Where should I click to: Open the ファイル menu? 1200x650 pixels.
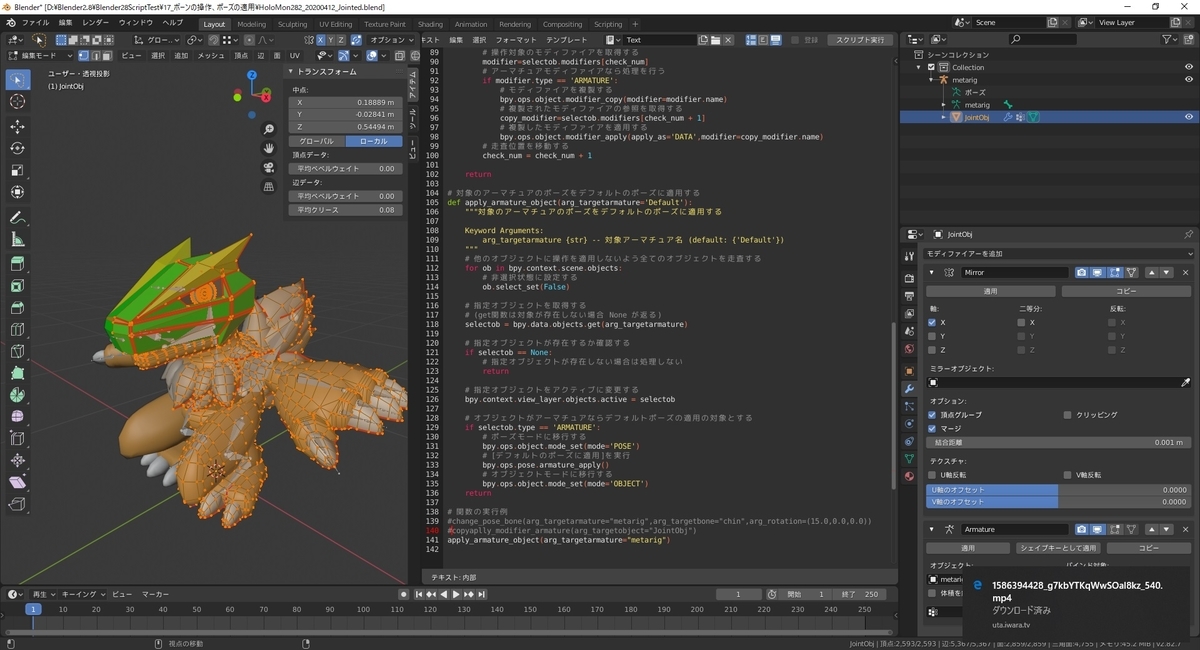coord(34,23)
